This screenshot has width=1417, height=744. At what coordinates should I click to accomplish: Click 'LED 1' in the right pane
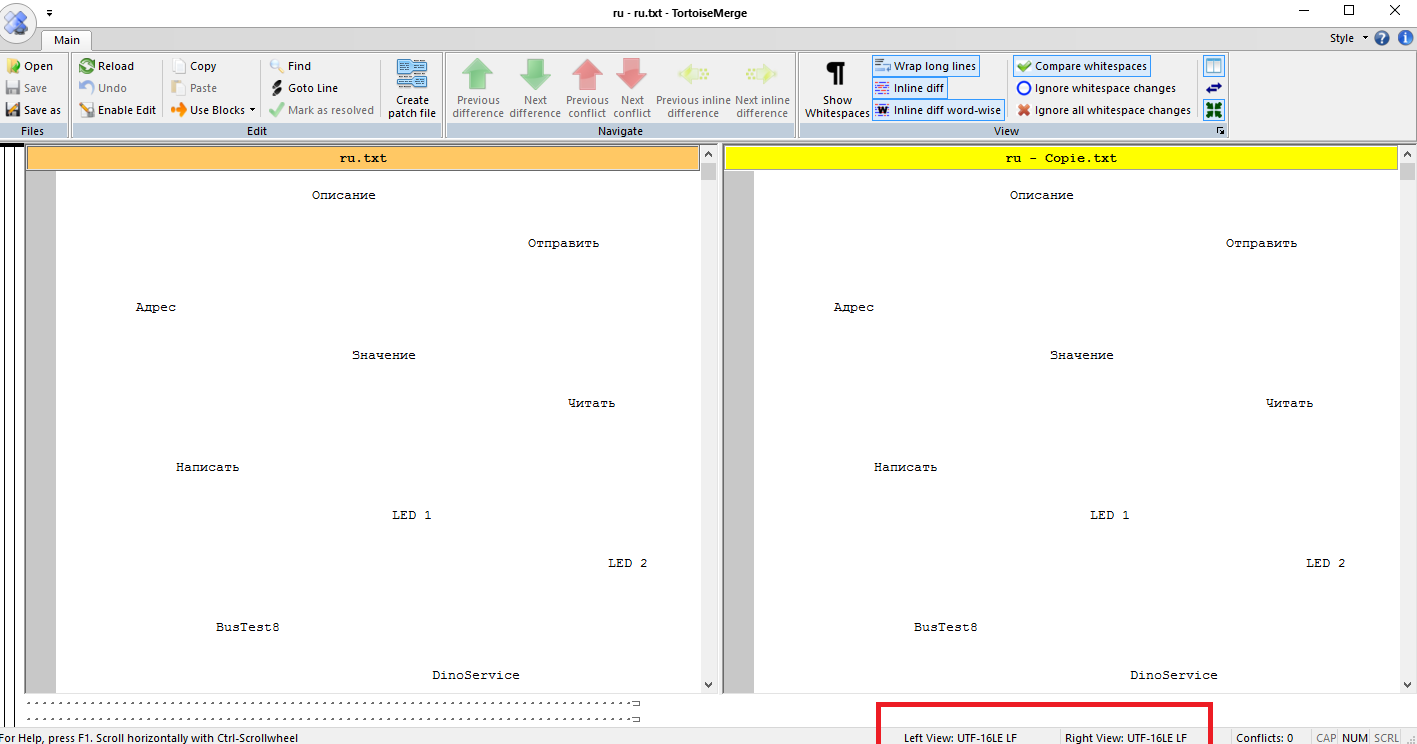1110,515
